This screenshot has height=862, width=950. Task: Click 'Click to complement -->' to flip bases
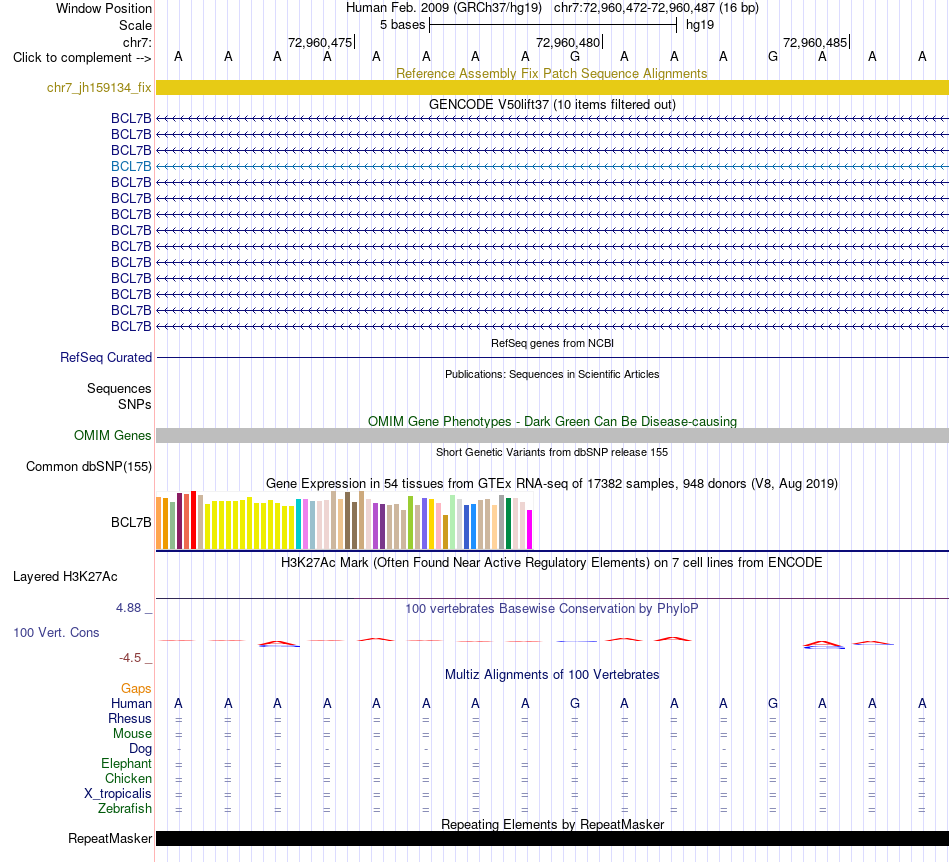[x=82, y=58]
